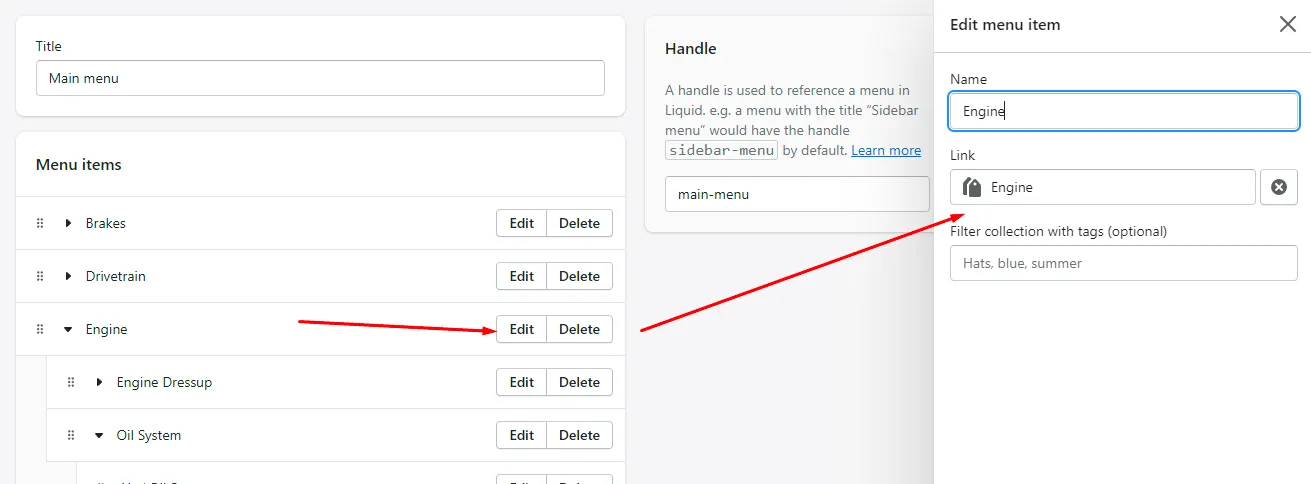Image resolution: width=1311 pixels, height=484 pixels.
Task: Click drag handle icon for Oil System
Action: 71,435
